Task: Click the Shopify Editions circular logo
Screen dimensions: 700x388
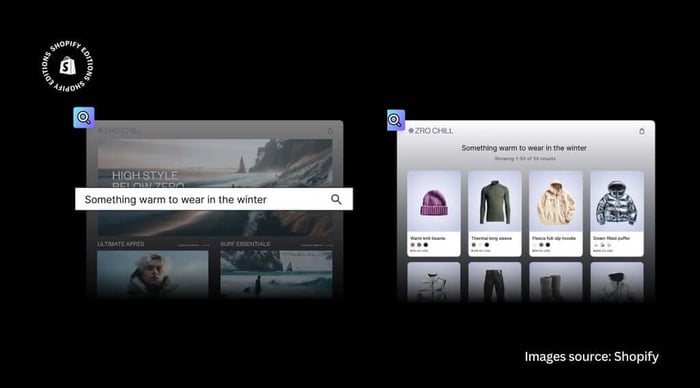Action: (68, 67)
